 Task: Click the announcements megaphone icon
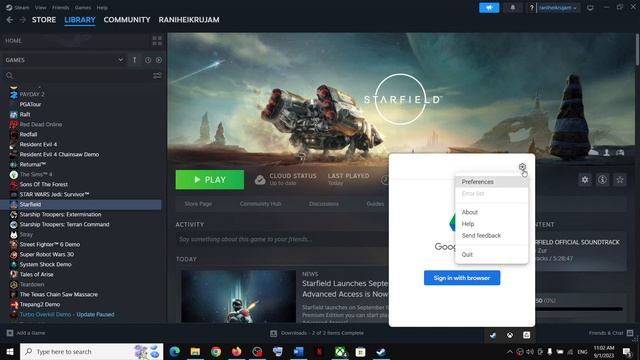pos(489,8)
